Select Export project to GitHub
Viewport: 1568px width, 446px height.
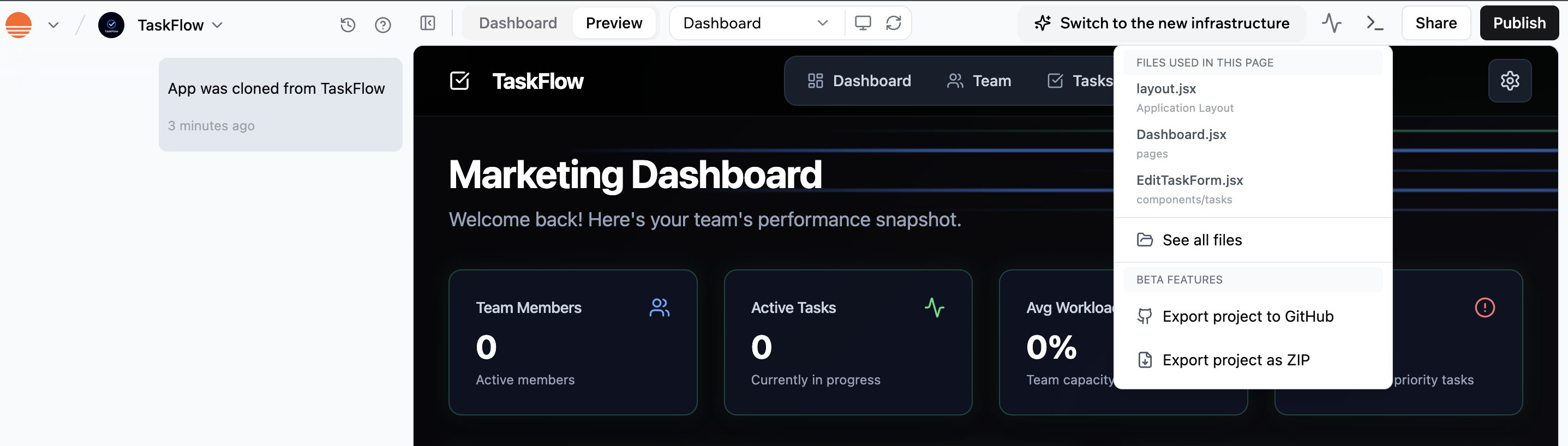[x=1247, y=316]
